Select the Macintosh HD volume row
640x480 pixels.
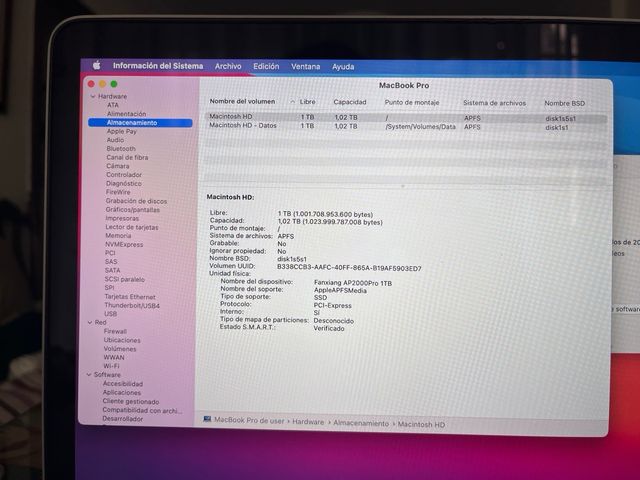point(406,118)
